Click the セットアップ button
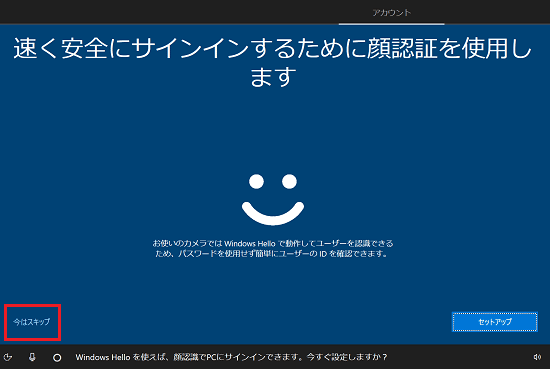 tap(495, 322)
